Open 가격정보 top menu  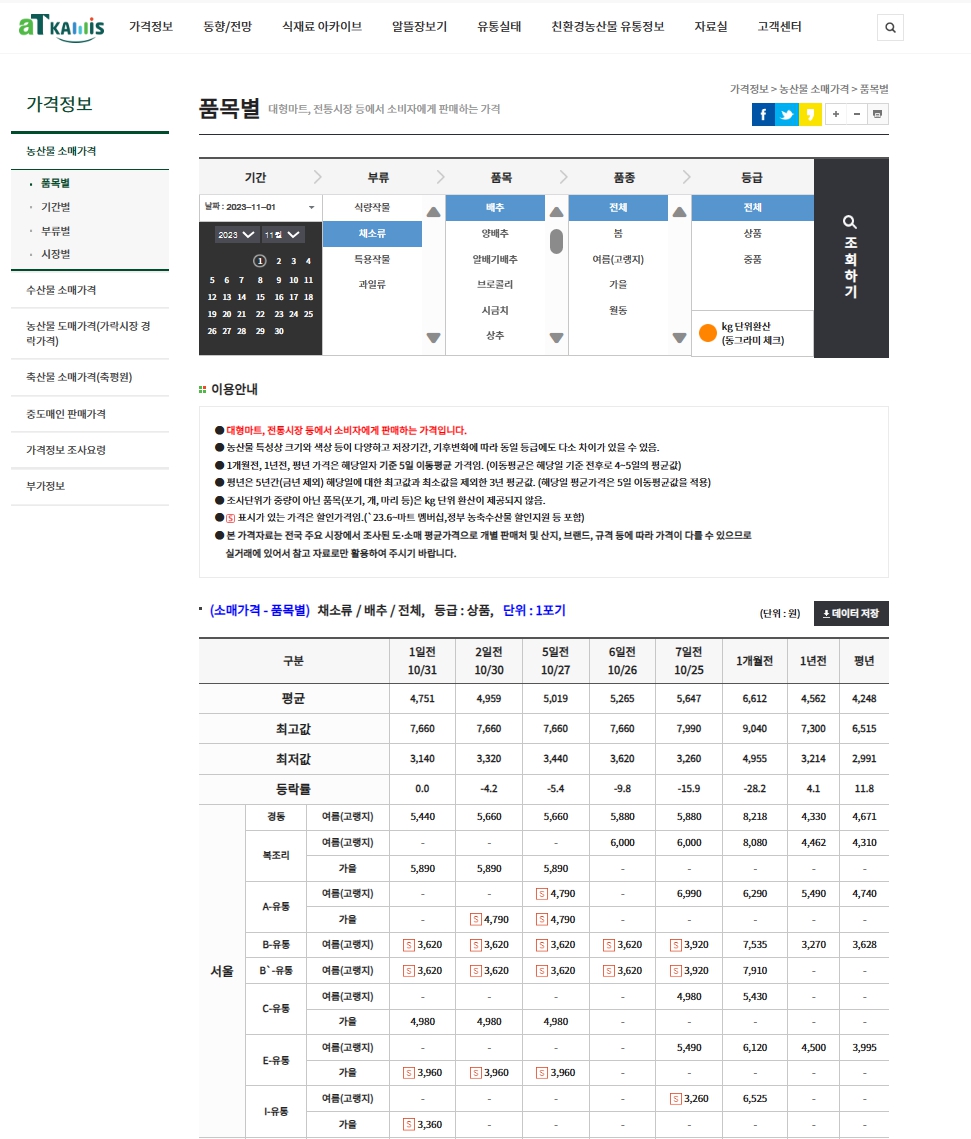pos(151,27)
